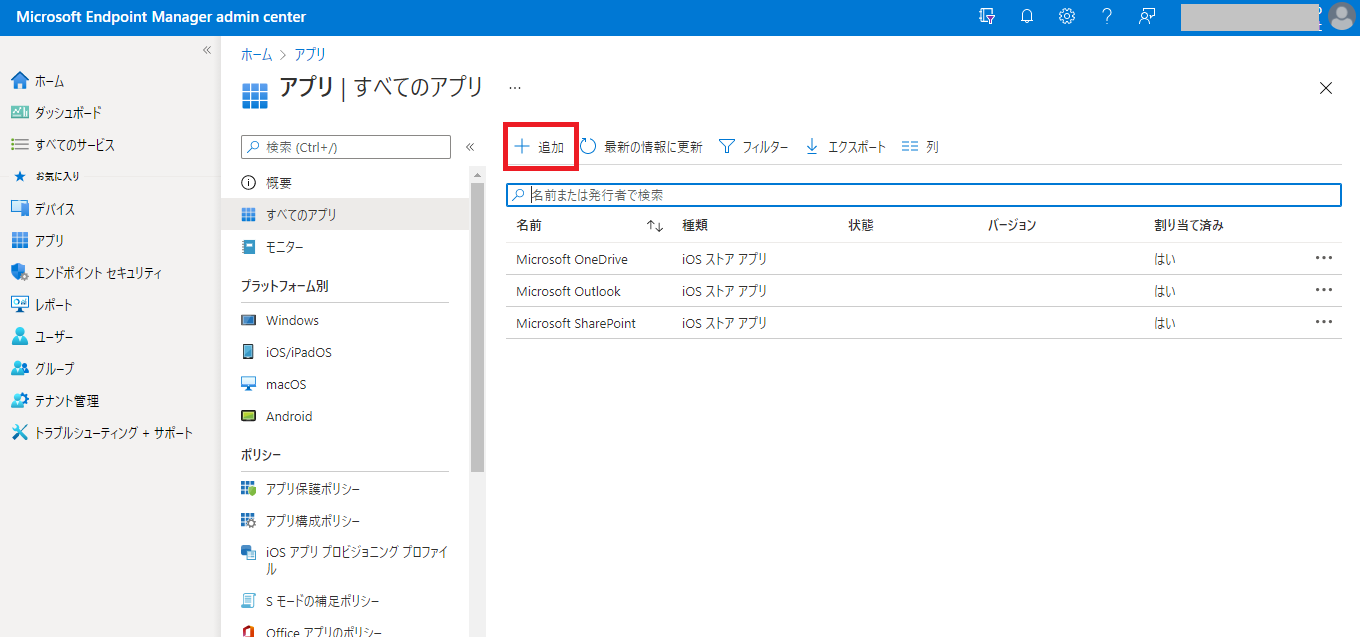Select すべてのアプリ in blade menu

[345, 215]
